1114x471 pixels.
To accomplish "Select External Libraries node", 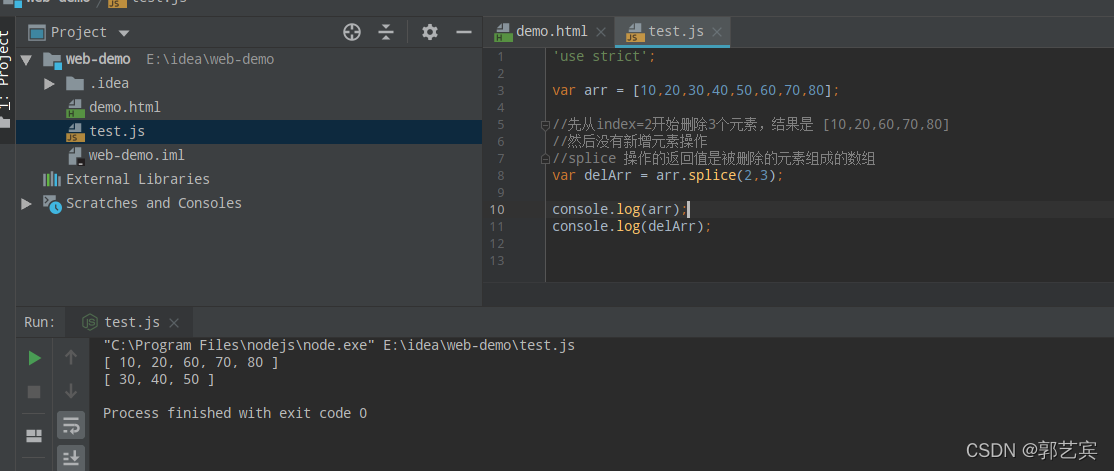I will [138, 179].
